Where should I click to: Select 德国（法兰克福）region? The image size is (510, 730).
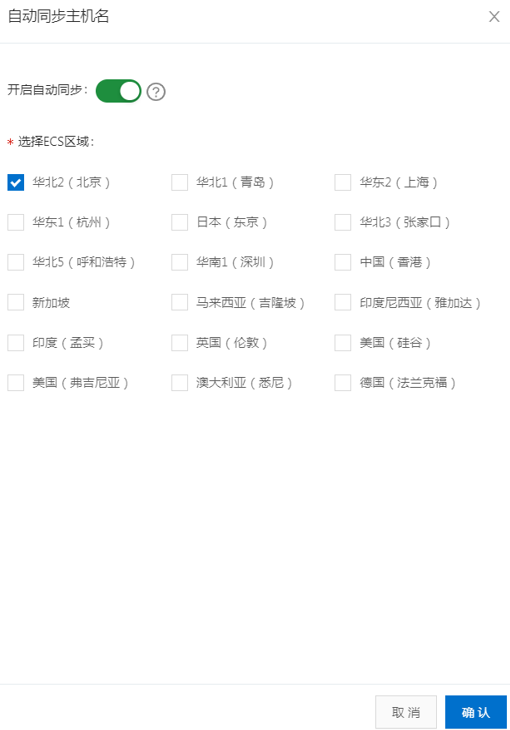[x=343, y=383]
